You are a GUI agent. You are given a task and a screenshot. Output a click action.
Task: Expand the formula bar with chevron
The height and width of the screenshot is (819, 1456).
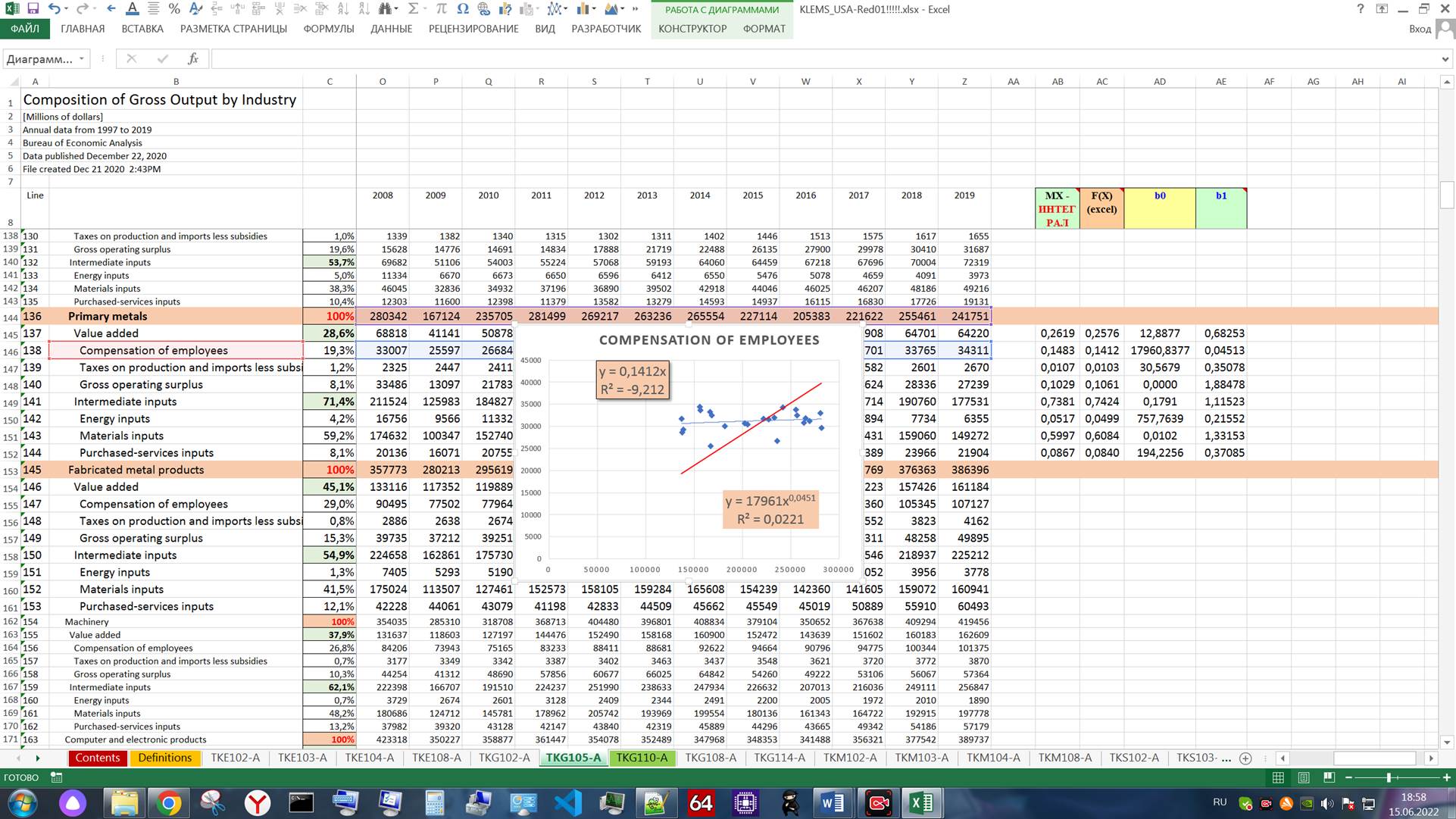point(1445,58)
